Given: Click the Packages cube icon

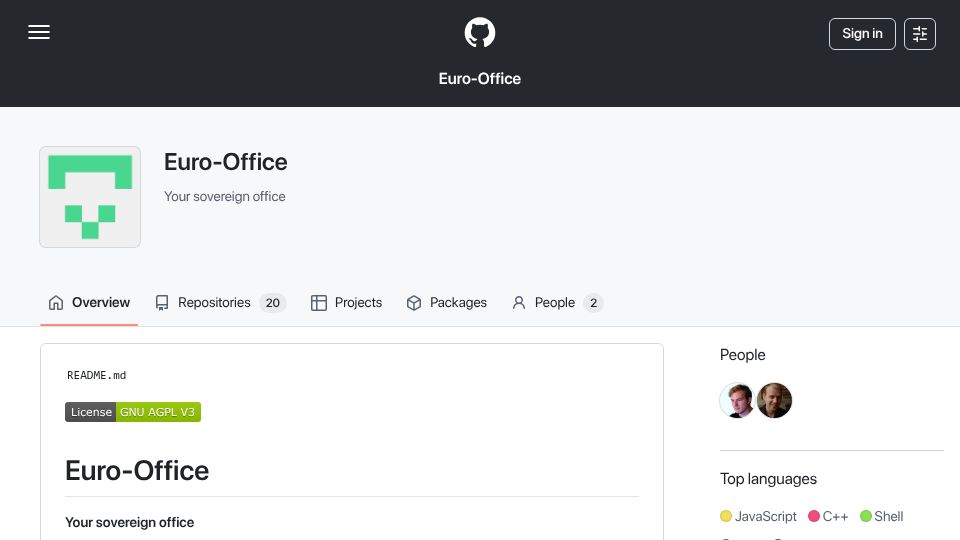Looking at the screenshot, I should click(x=414, y=302).
